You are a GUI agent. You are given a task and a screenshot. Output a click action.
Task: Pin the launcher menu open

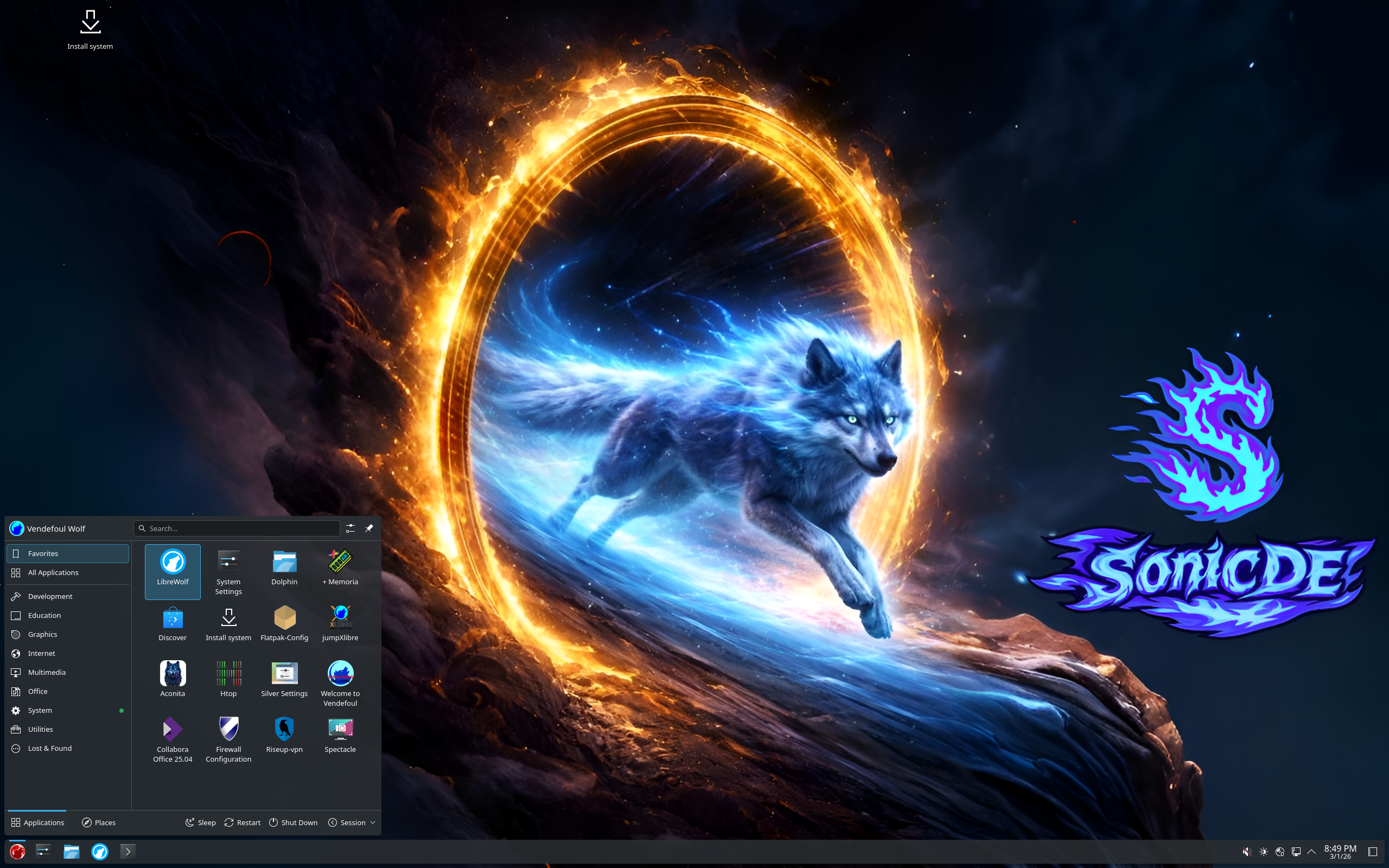369,528
